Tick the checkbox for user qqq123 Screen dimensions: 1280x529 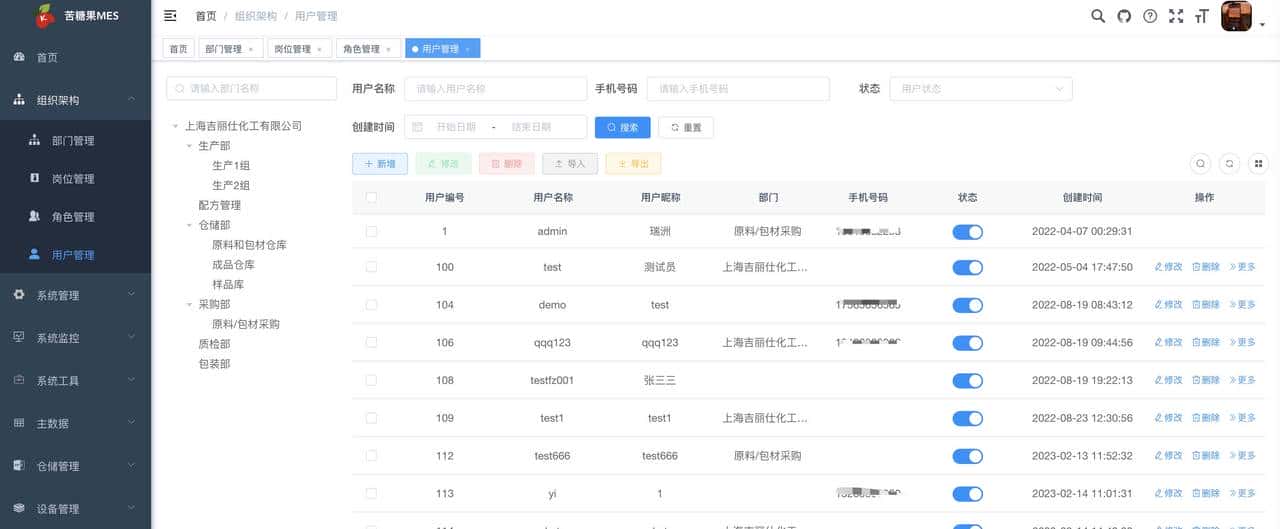point(371,342)
